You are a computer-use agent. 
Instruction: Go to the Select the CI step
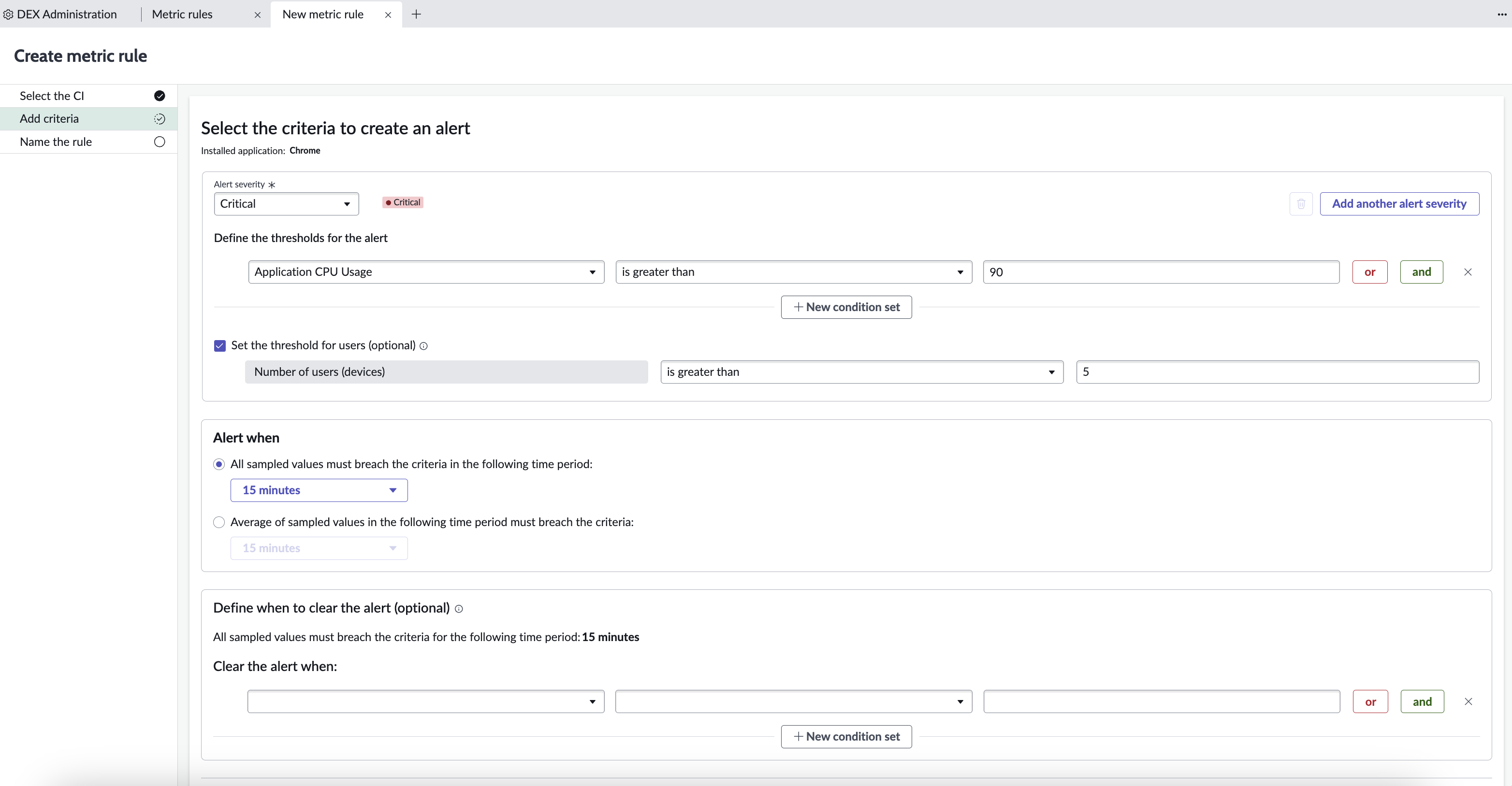coord(88,96)
